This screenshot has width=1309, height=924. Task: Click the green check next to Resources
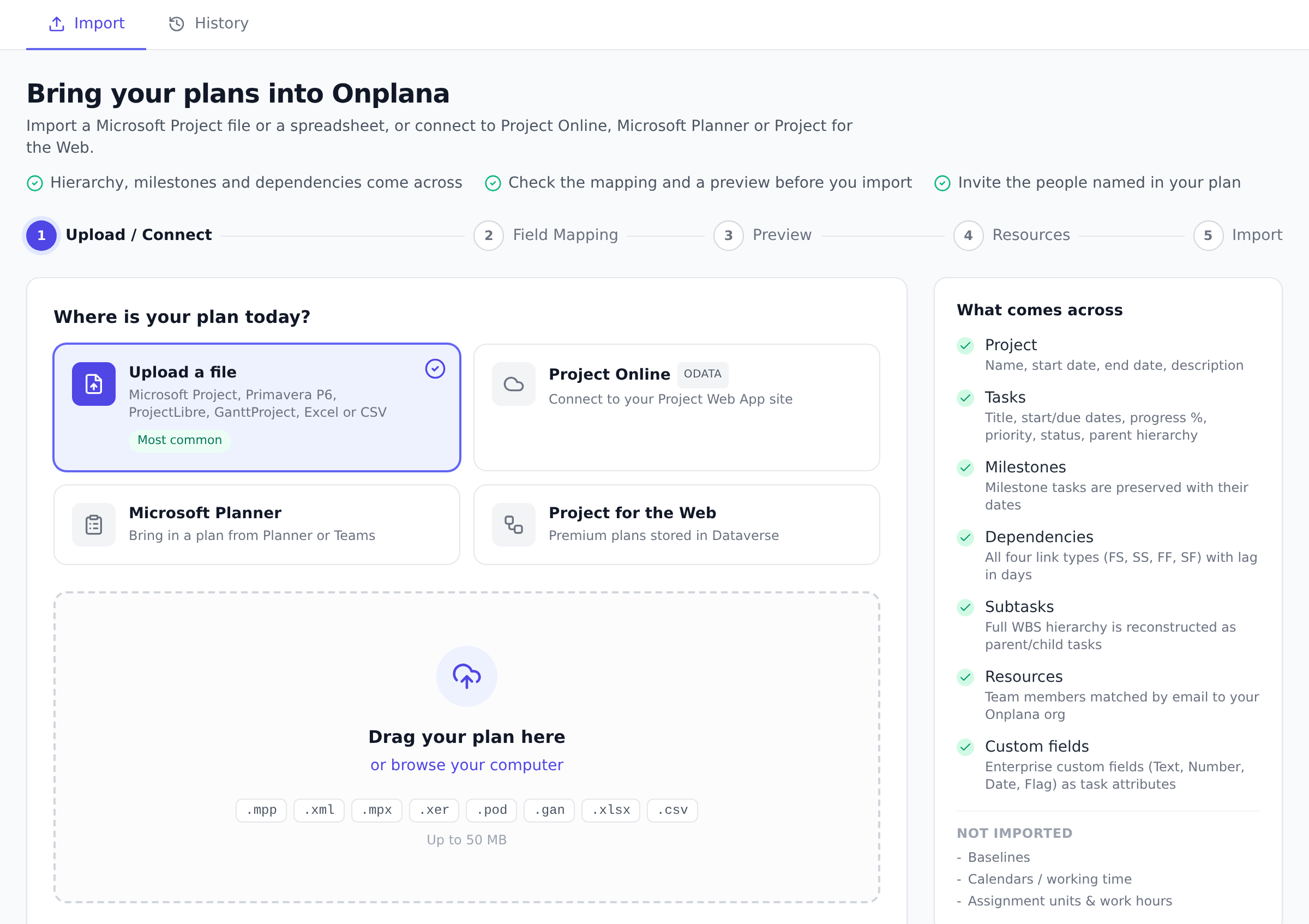[965, 677]
